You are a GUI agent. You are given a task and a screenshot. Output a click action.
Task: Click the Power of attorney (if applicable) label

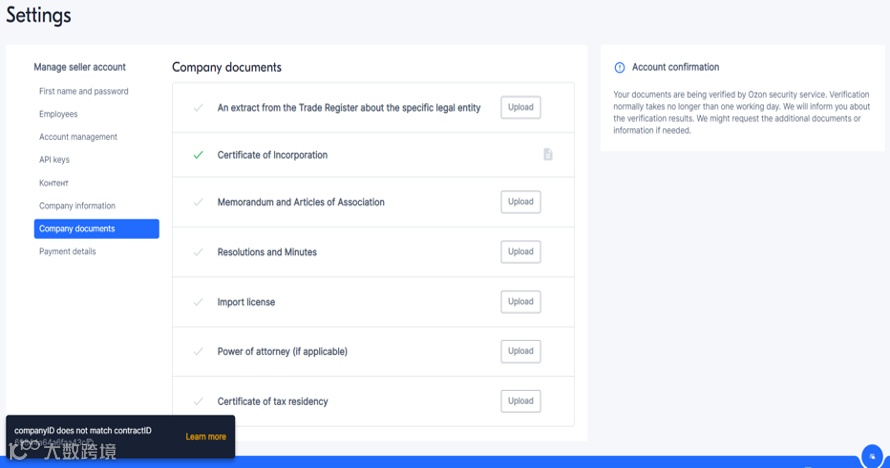pos(283,351)
